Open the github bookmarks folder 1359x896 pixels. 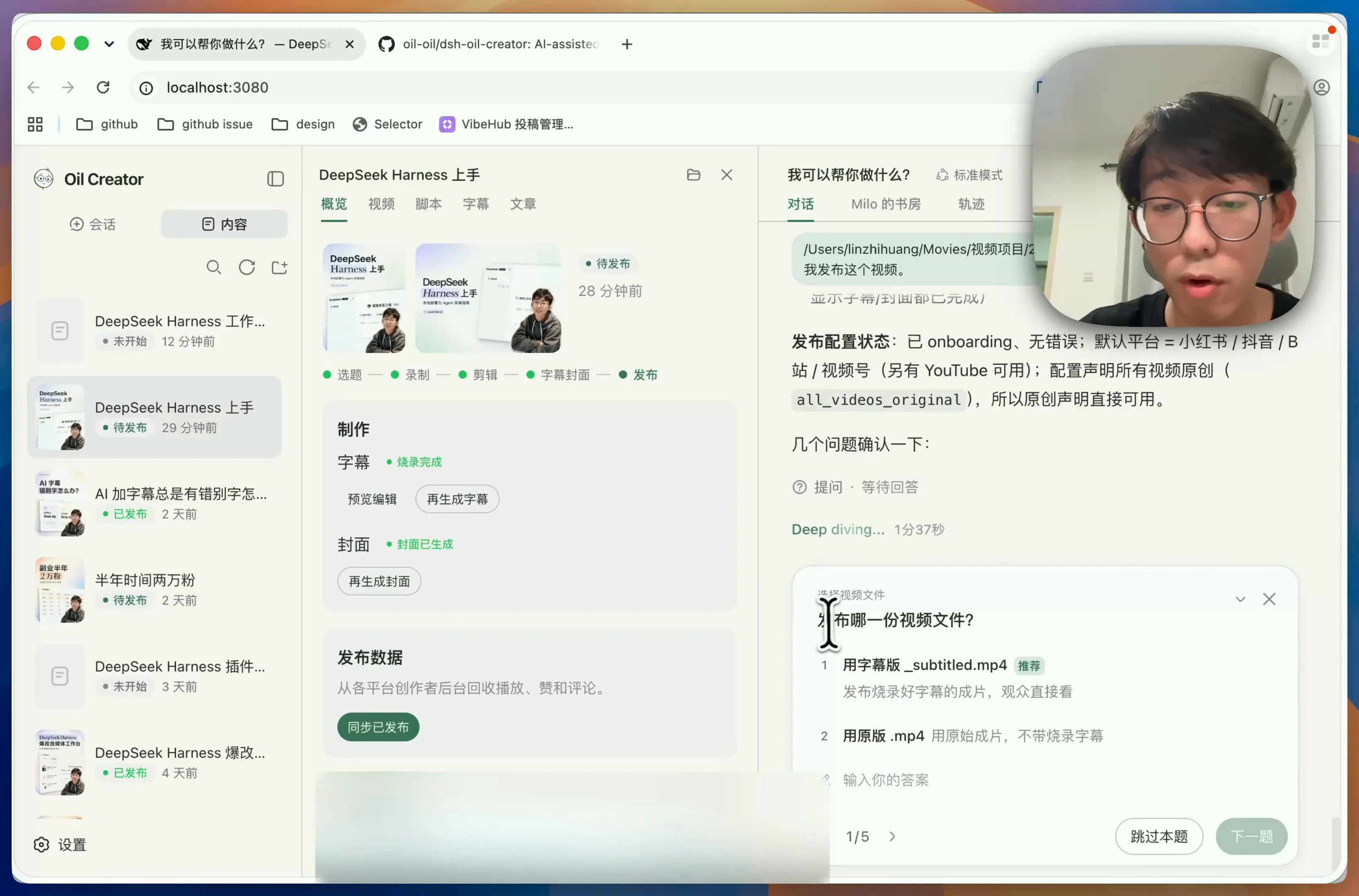pos(107,124)
